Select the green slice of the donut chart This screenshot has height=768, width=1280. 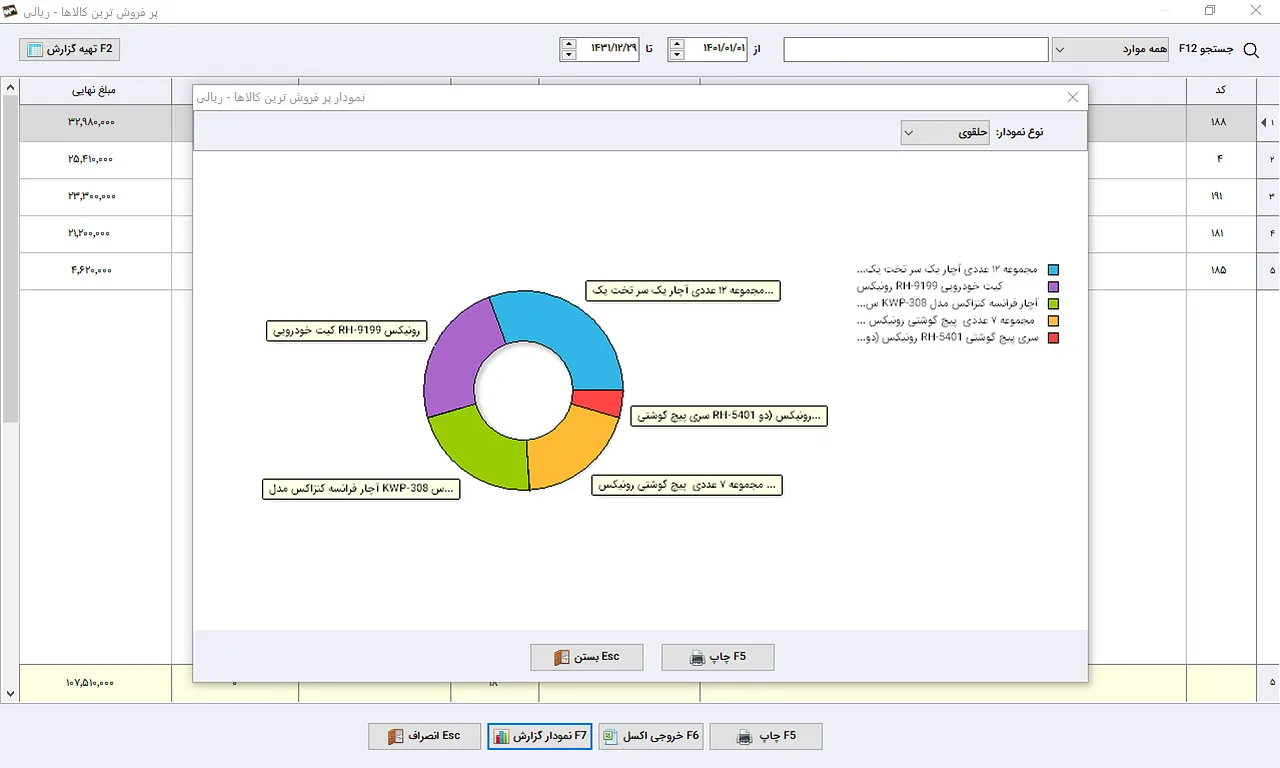coord(482,452)
